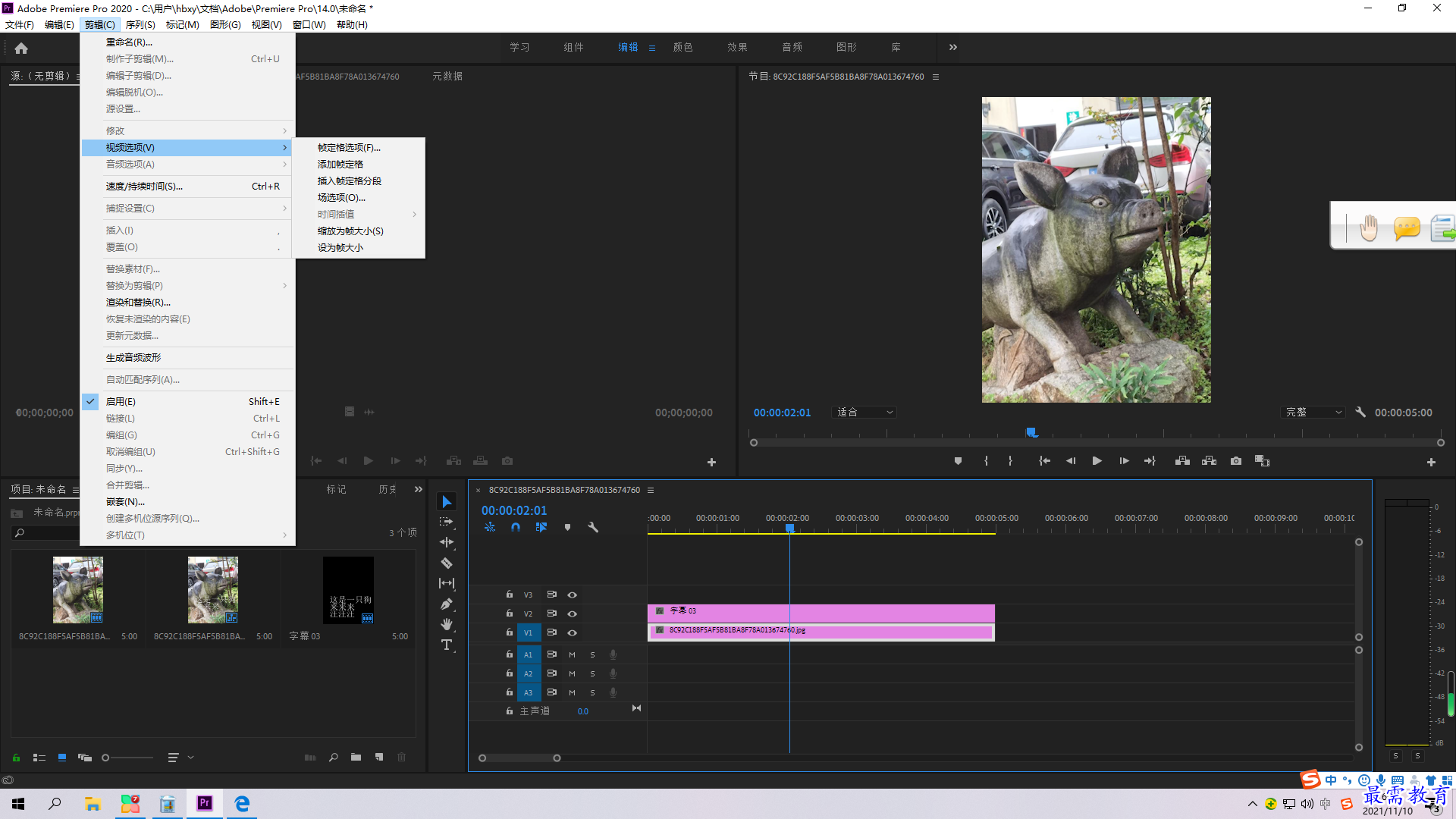The height and width of the screenshot is (819, 1456).
Task: Mark In point in program monitor
Action: tap(986, 461)
